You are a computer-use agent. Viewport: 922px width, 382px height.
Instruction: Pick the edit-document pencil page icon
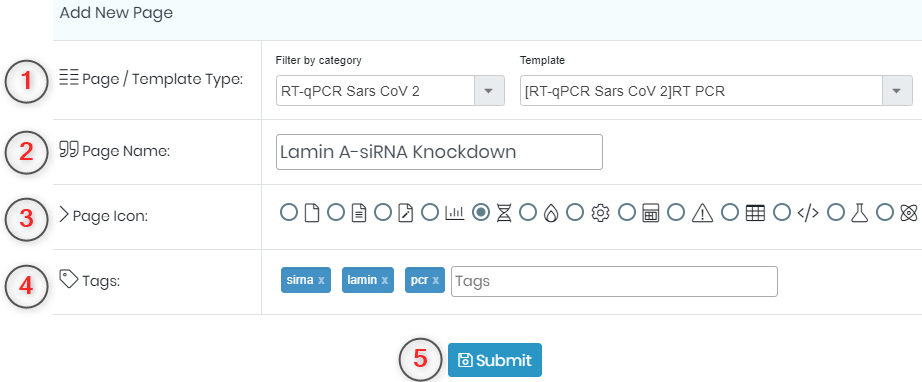click(406, 213)
